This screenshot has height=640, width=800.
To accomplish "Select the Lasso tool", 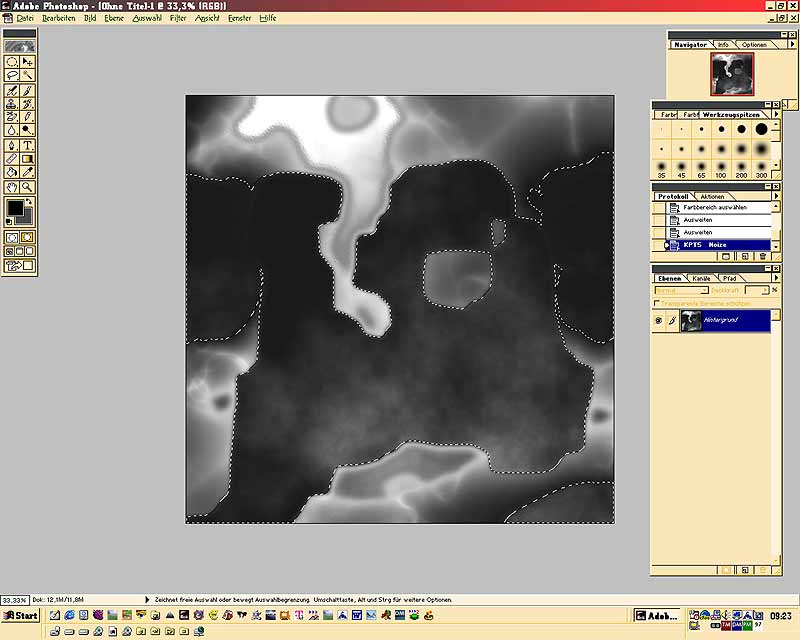I will 12,75.
